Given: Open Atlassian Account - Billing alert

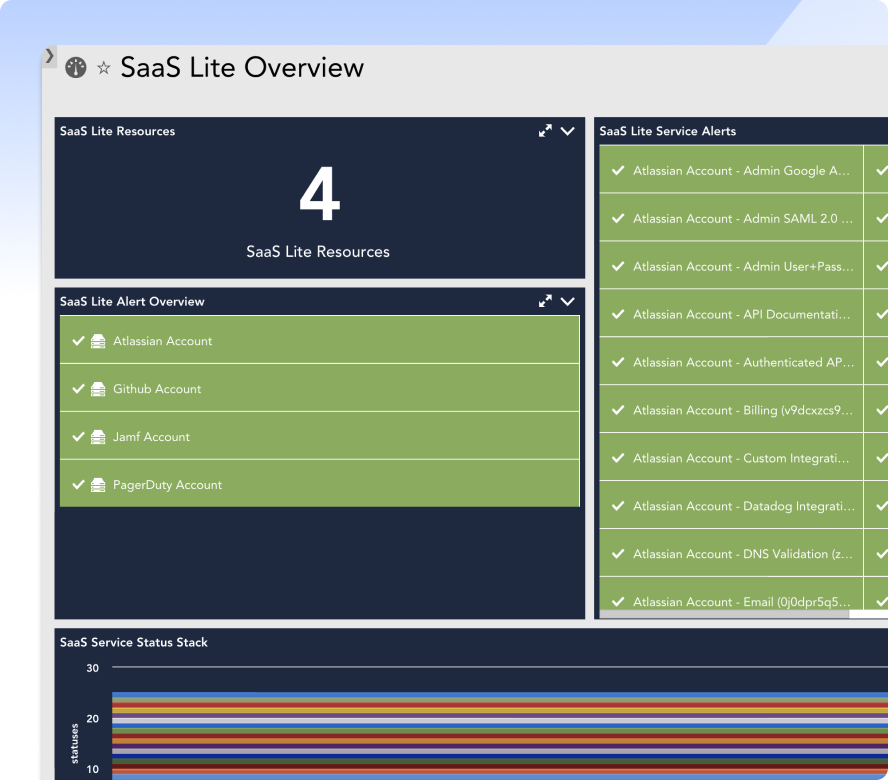Looking at the screenshot, I should point(731,410).
